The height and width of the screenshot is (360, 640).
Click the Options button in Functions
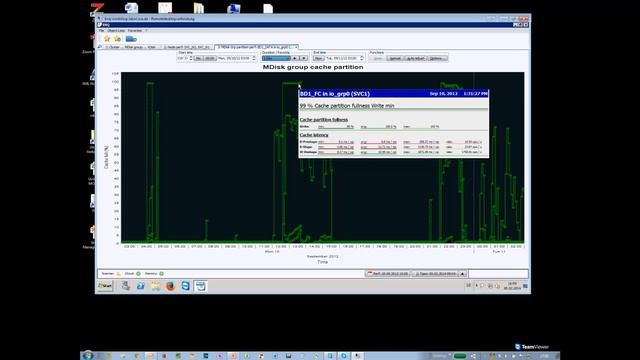tap(437, 58)
